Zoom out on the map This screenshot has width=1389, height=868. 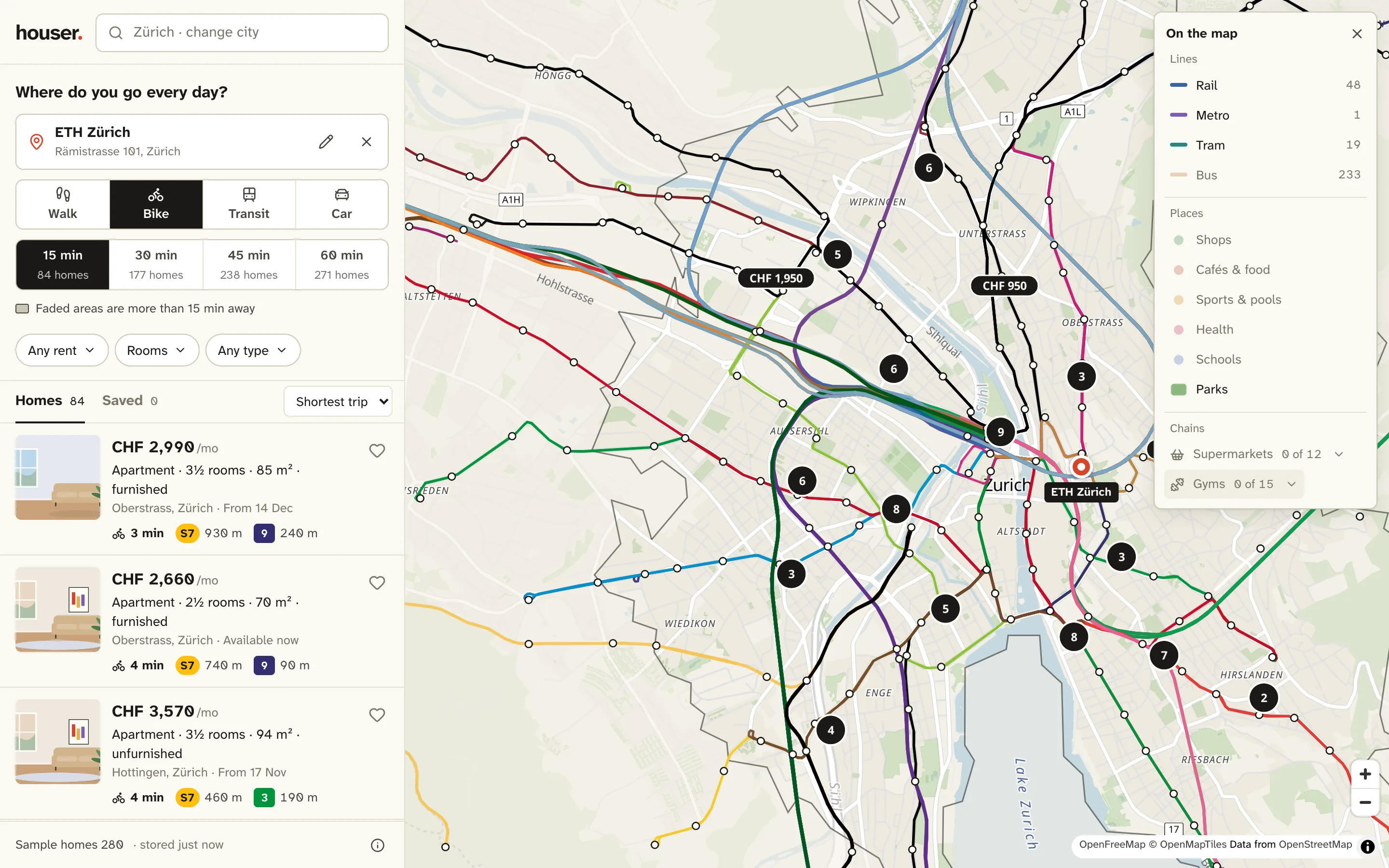[1365, 802]
